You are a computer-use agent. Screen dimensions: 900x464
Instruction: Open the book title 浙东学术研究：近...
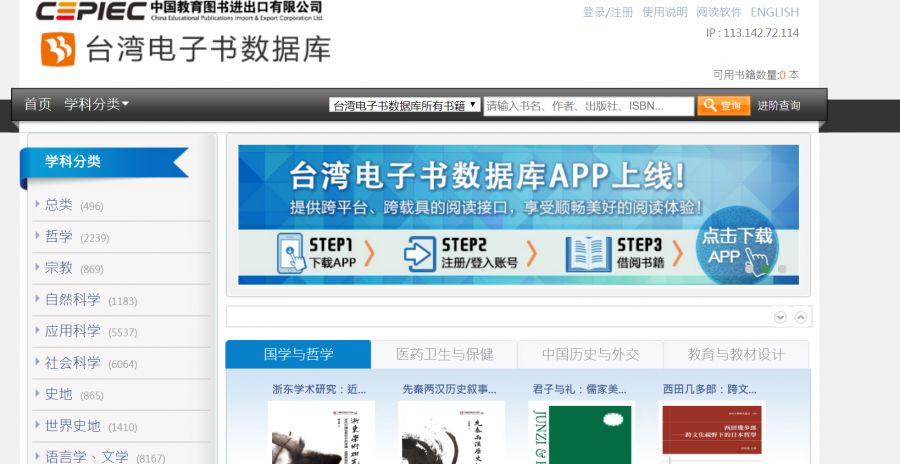319,389
